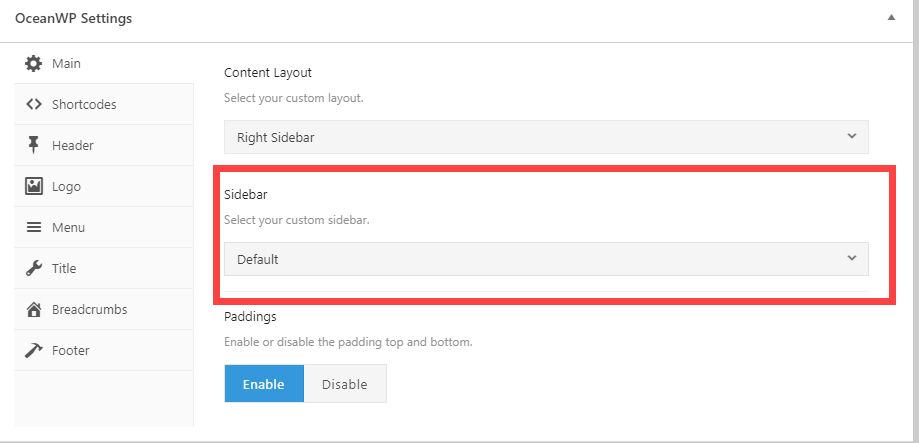This screenshot has height=443, width=919.
Task: Enable paddings with the Enable button
Action: 264,384
